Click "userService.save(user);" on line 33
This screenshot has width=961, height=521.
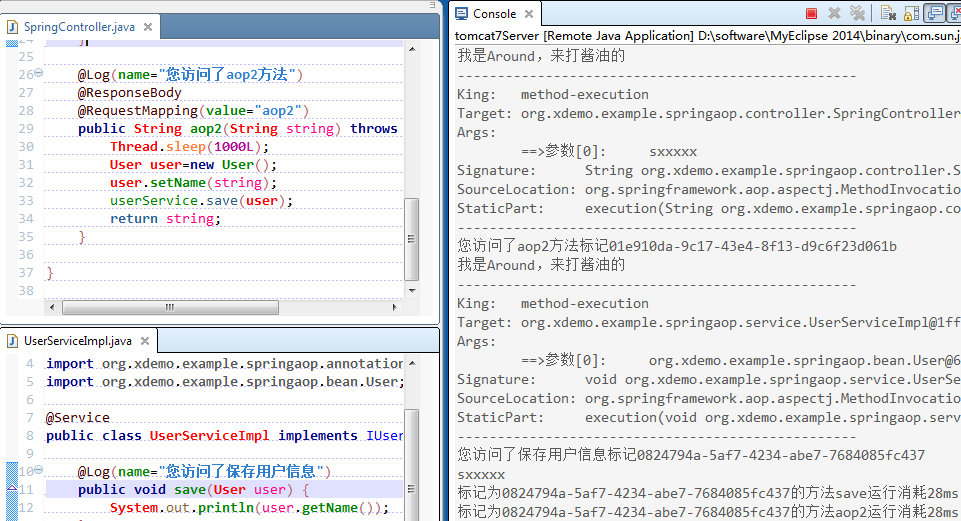click(x=201, y=200)
